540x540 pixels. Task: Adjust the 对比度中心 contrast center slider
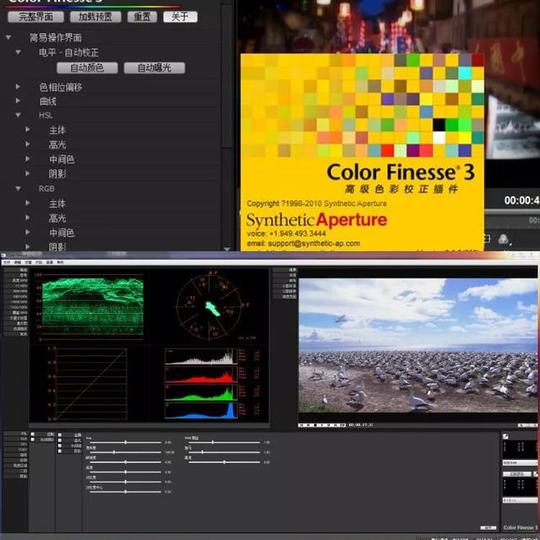point(126,492)
